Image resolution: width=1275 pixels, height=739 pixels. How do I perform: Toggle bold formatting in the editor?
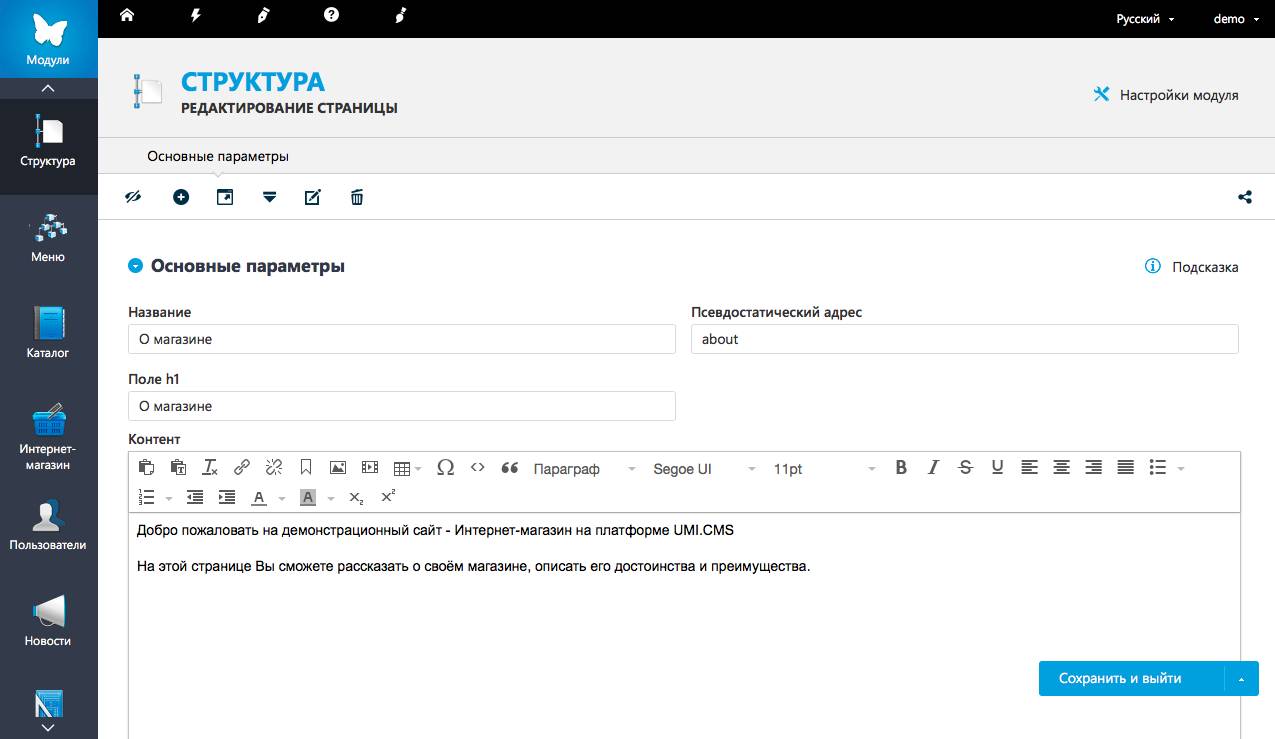[901, 468]
